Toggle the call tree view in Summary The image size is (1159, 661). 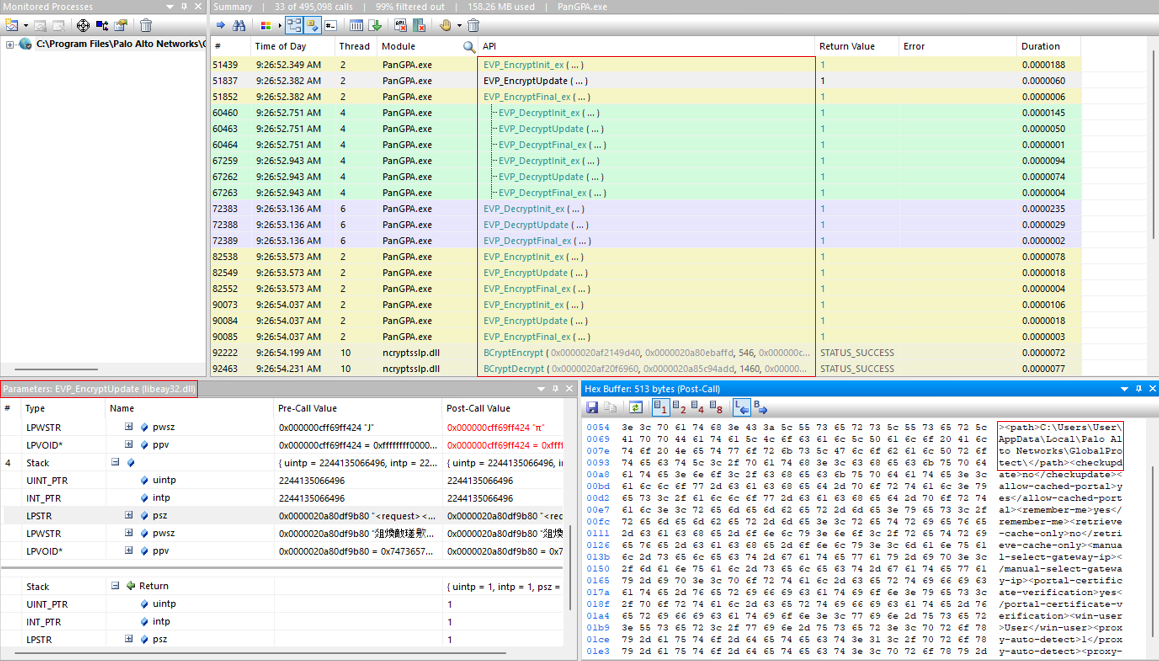(x=294, y=27)
